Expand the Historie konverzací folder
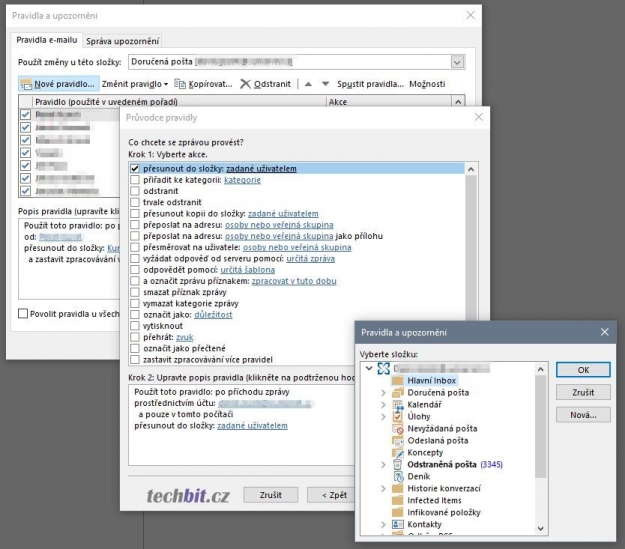Image resolution: width=625 pixels, height=549 pixels. click(x=383, y=488)
